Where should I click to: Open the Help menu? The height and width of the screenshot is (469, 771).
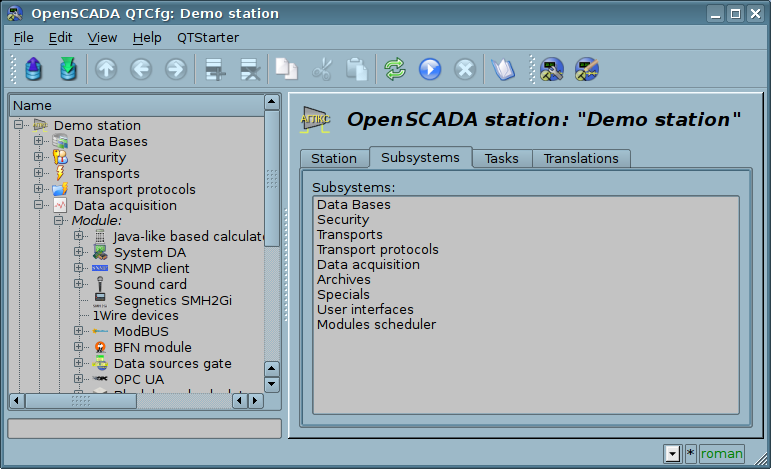[x=147, y=38]
